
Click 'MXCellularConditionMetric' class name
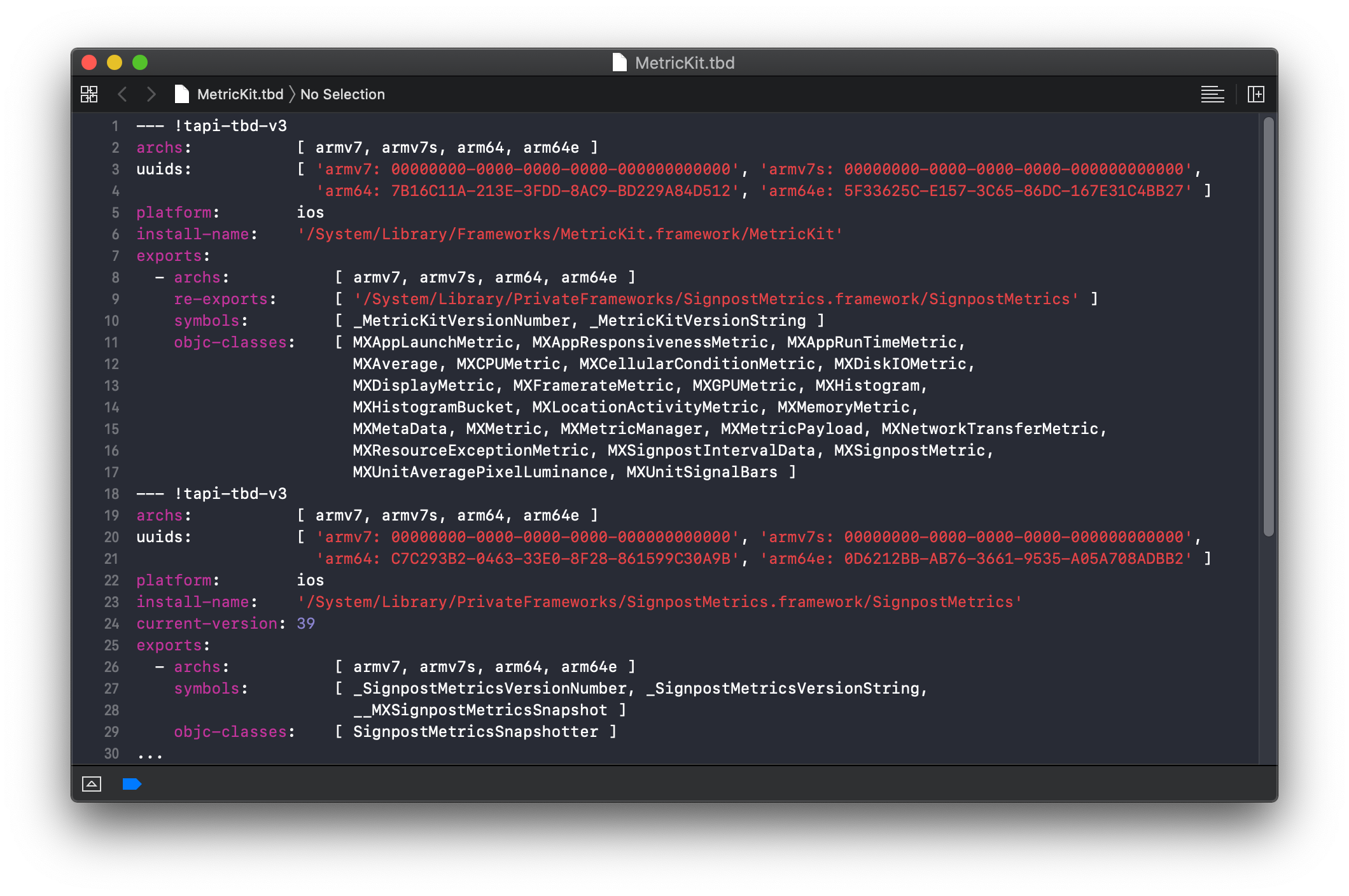point(697,364)
